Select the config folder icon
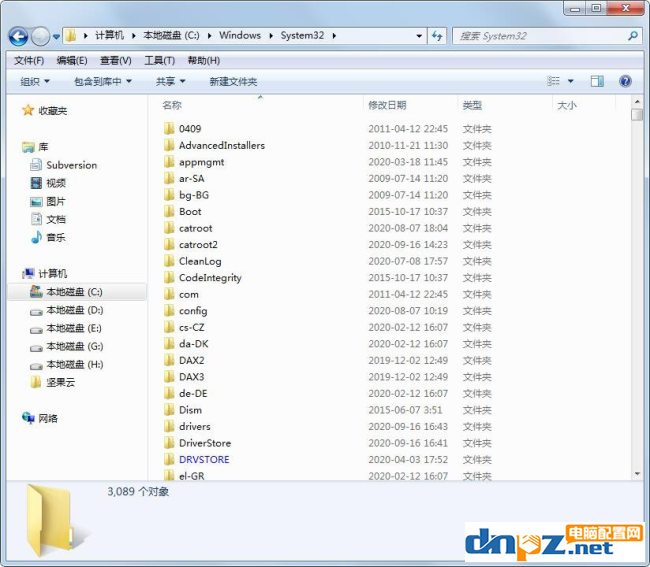 (169, 311)
